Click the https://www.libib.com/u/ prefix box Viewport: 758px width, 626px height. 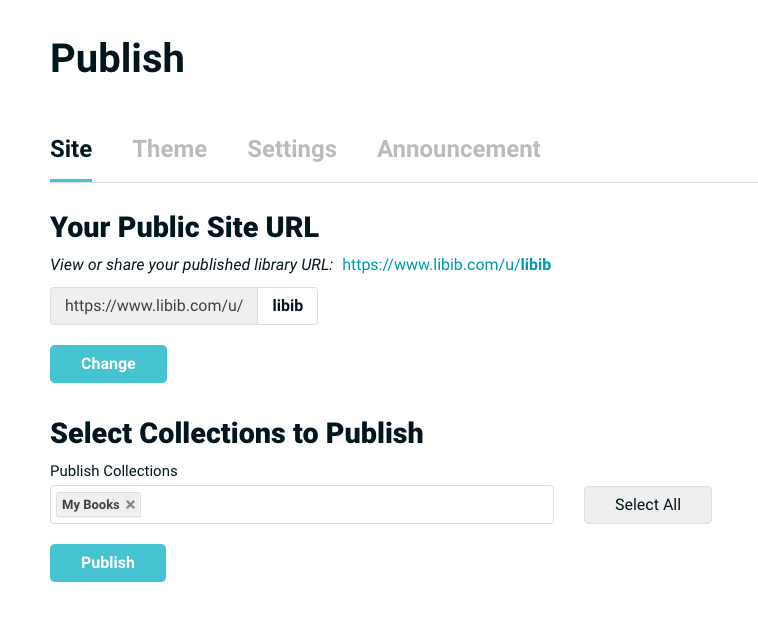154,306
